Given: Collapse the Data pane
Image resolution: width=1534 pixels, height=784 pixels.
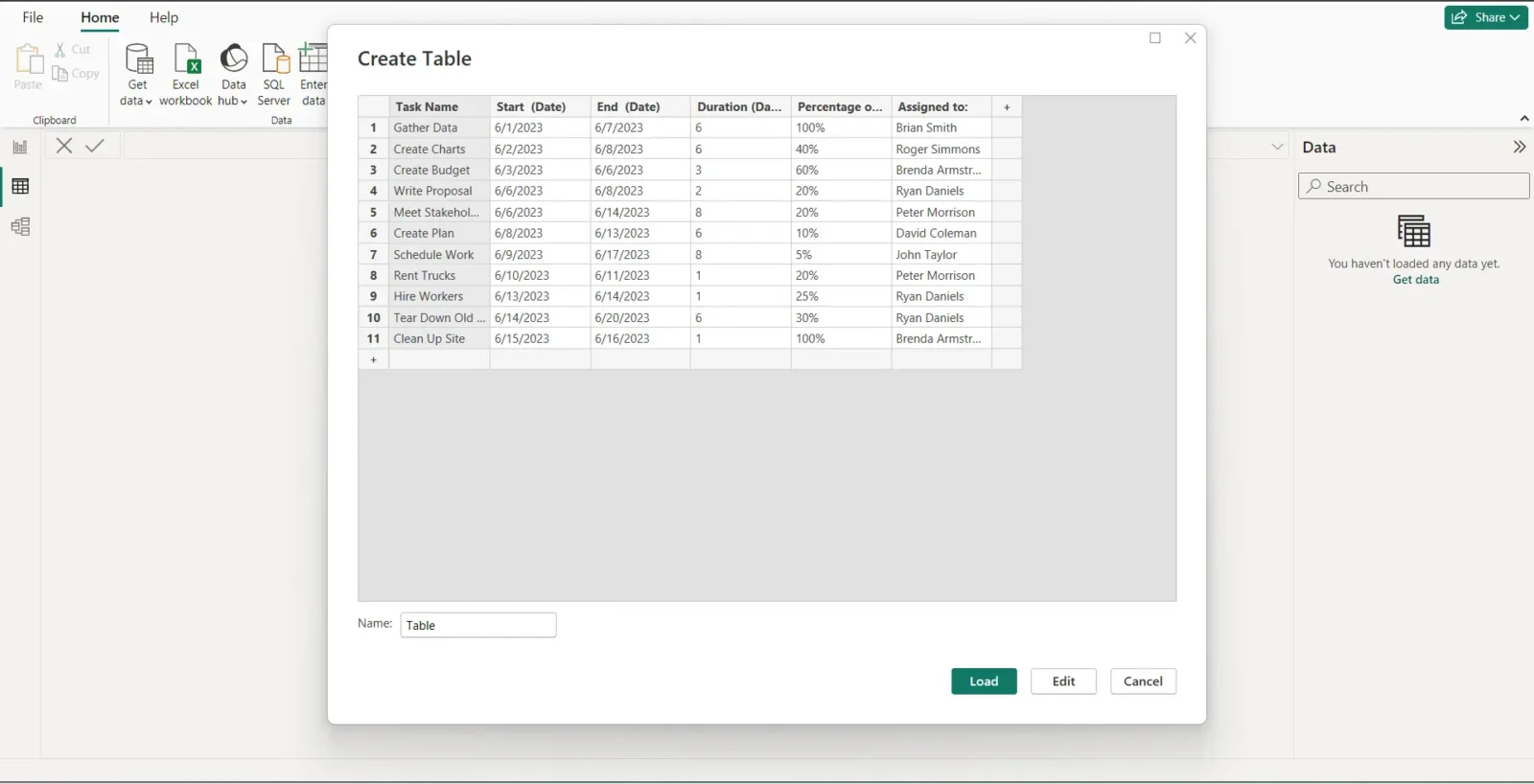Looking at the screenshot, I should pos(1519,147).
